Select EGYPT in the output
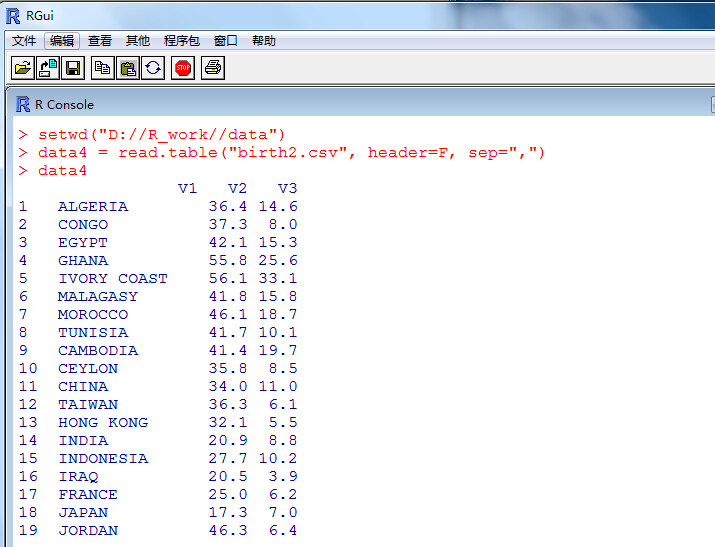Screen dimensions: 715x547 (83, 243)
